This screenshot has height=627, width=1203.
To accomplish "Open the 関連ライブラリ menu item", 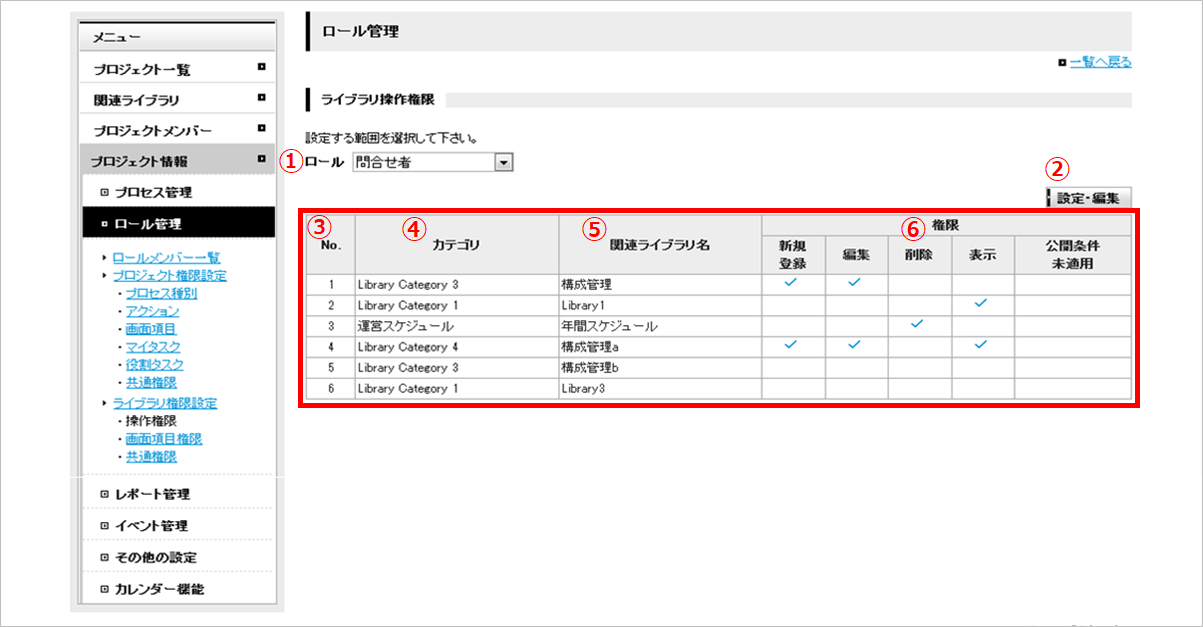I will [177, 100].
